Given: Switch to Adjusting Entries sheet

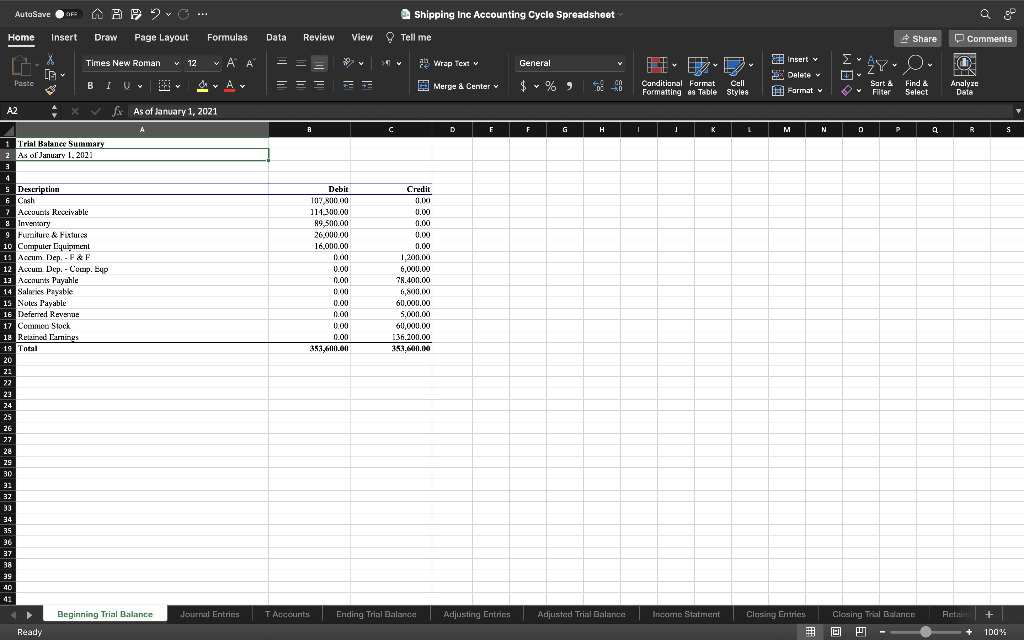Looking at the screenshot, I should point(477,615).
